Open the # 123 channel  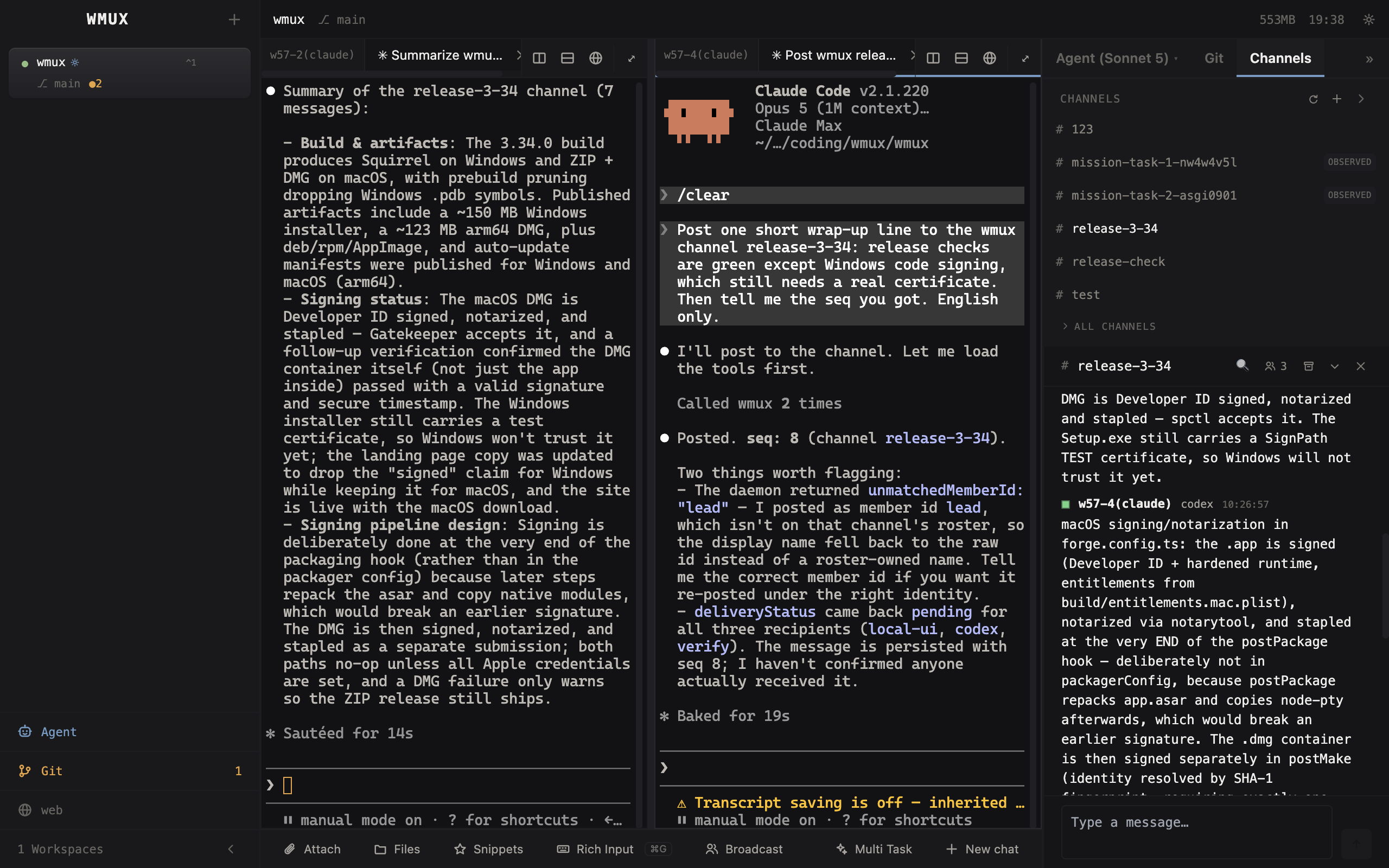[1216, 129]
